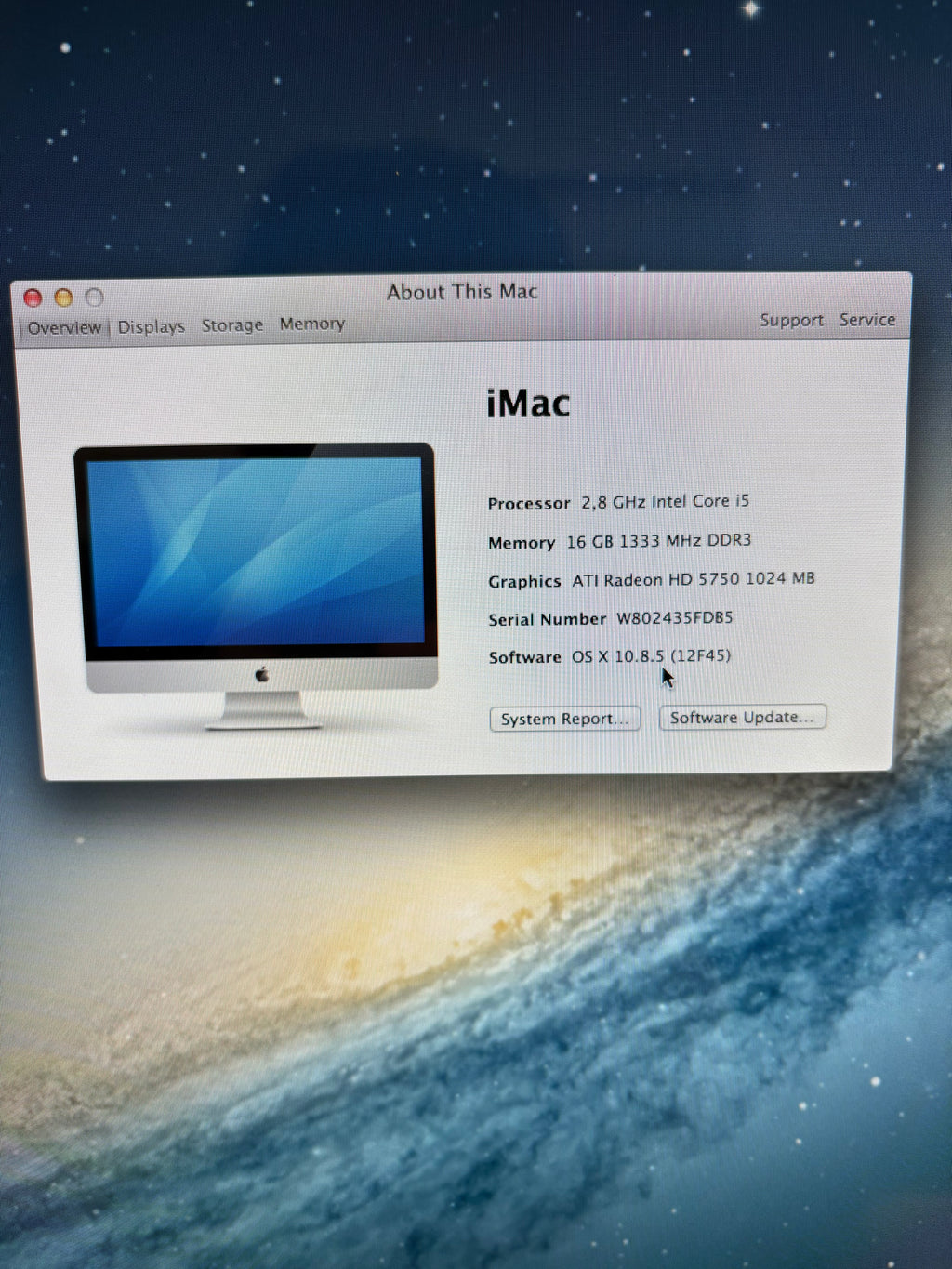The image size is (952, 1269).
Task: Switch to the Overview tab
Action: [64, 327]
